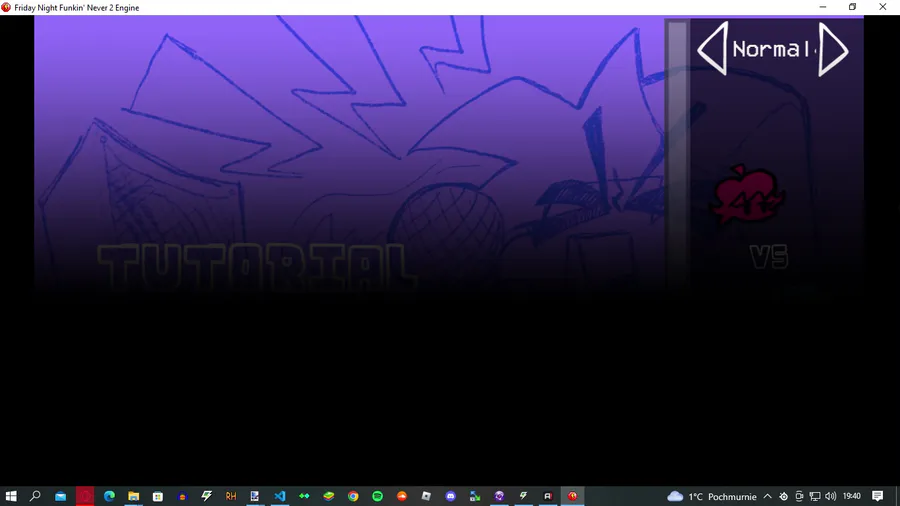900x506 pixels.
Task: Show hidden system tray icons
Action: tap(767, 496)
